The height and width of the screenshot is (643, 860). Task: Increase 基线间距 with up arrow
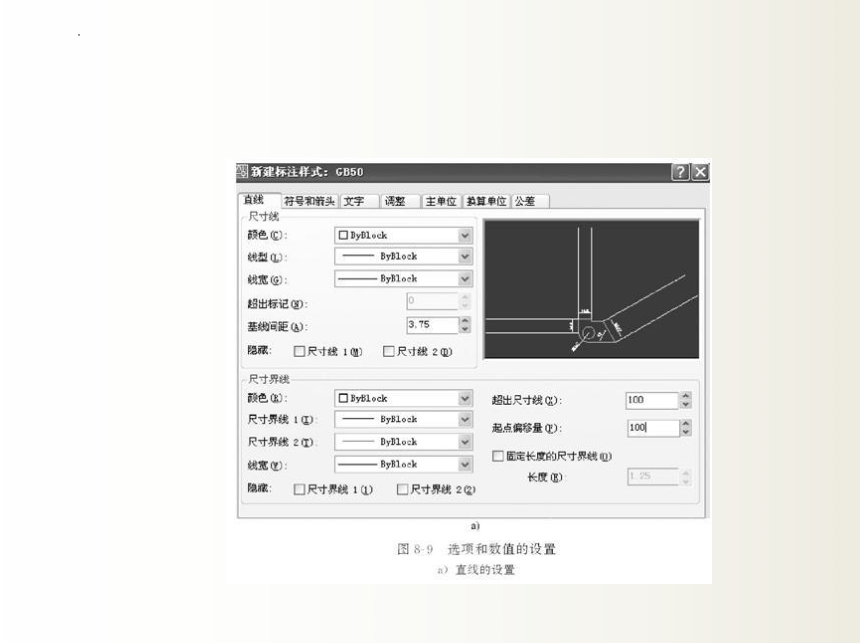click(465, 320)
